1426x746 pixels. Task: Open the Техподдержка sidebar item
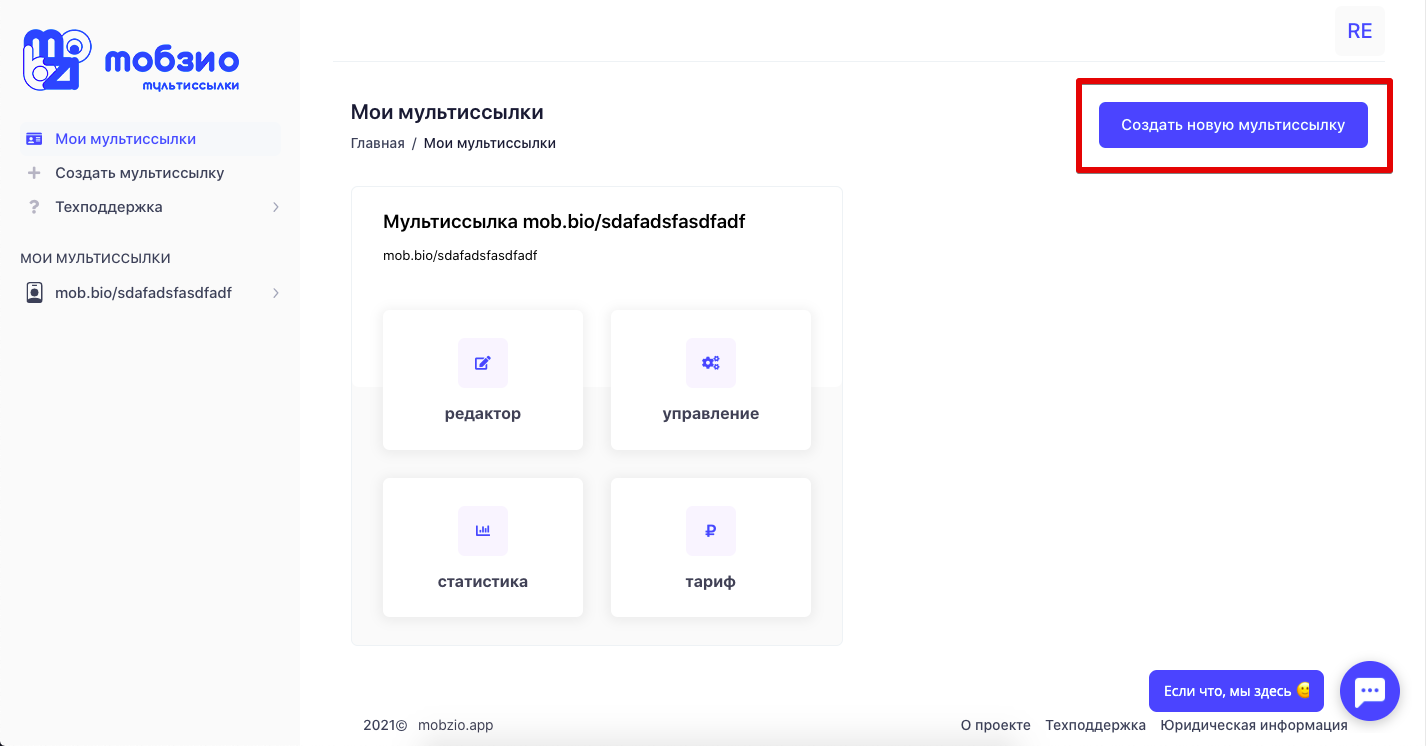(x=109, y=207)
